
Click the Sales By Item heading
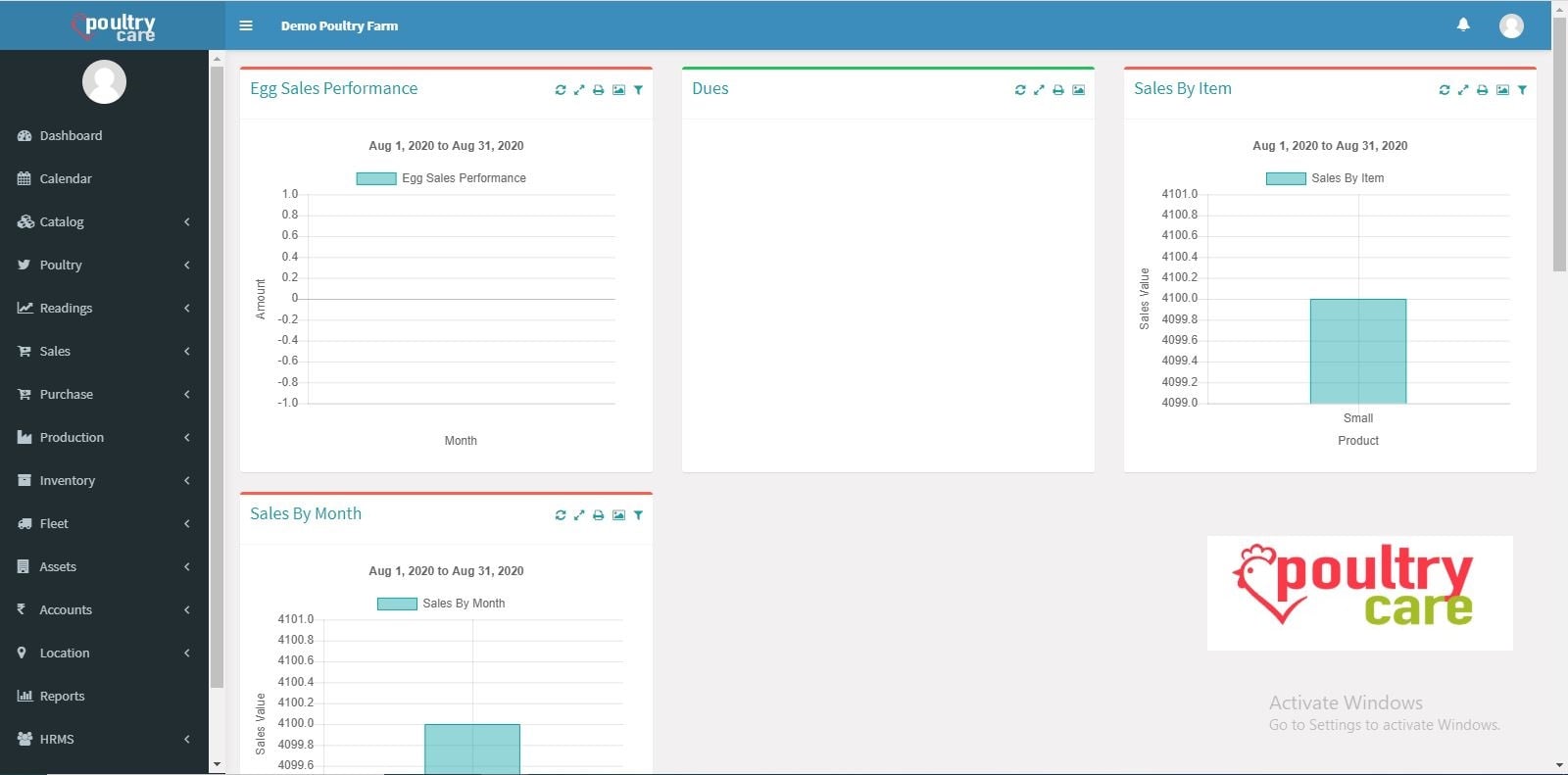pyautogui.click(x=1182, y=88)
